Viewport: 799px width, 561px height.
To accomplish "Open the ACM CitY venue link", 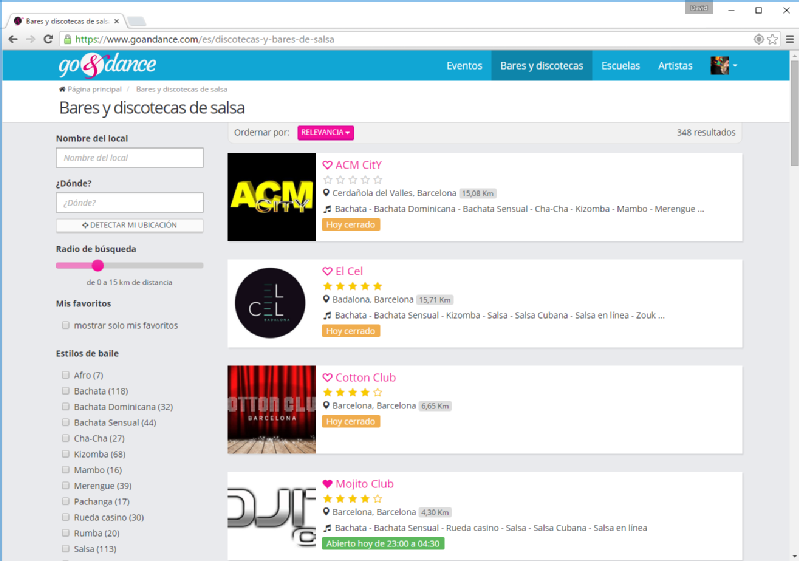I will 359,165.
